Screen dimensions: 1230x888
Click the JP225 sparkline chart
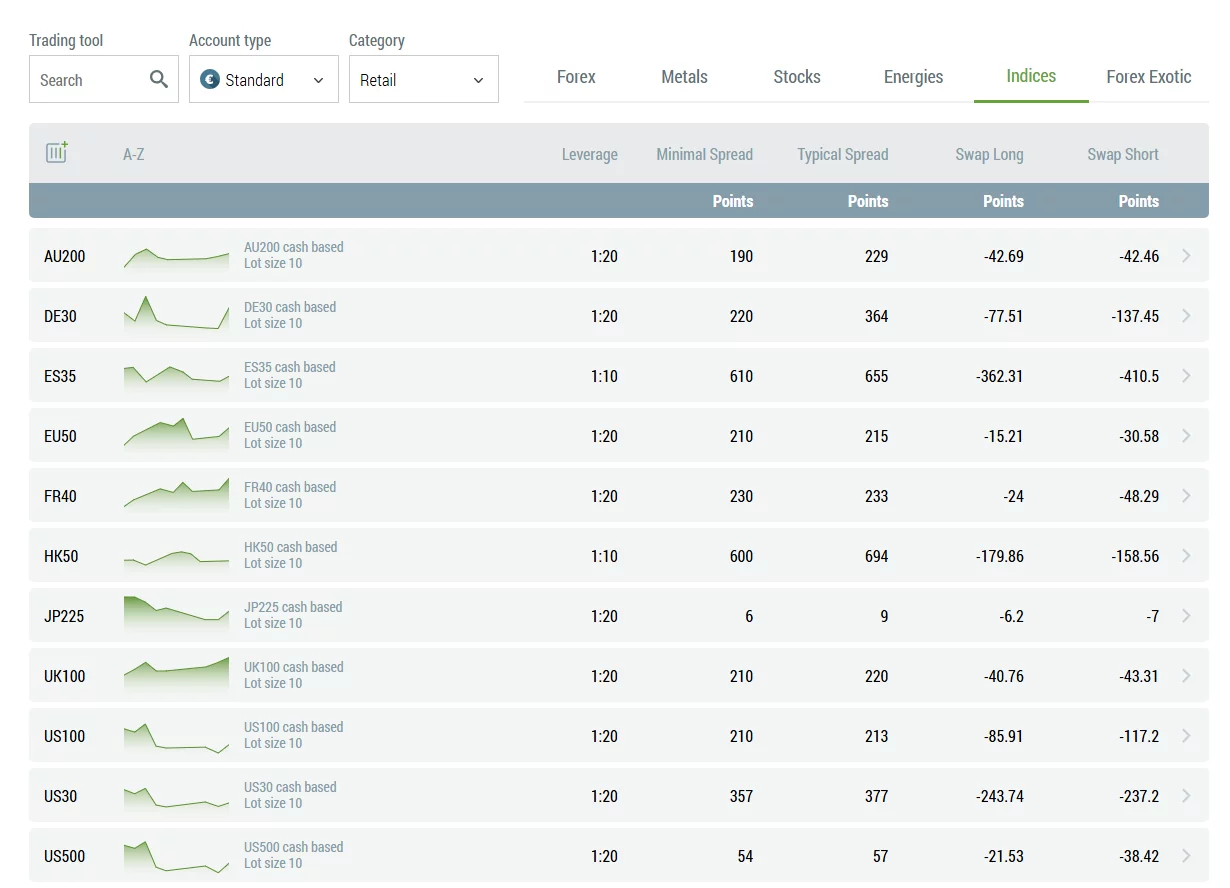click(x=176, y=613)
